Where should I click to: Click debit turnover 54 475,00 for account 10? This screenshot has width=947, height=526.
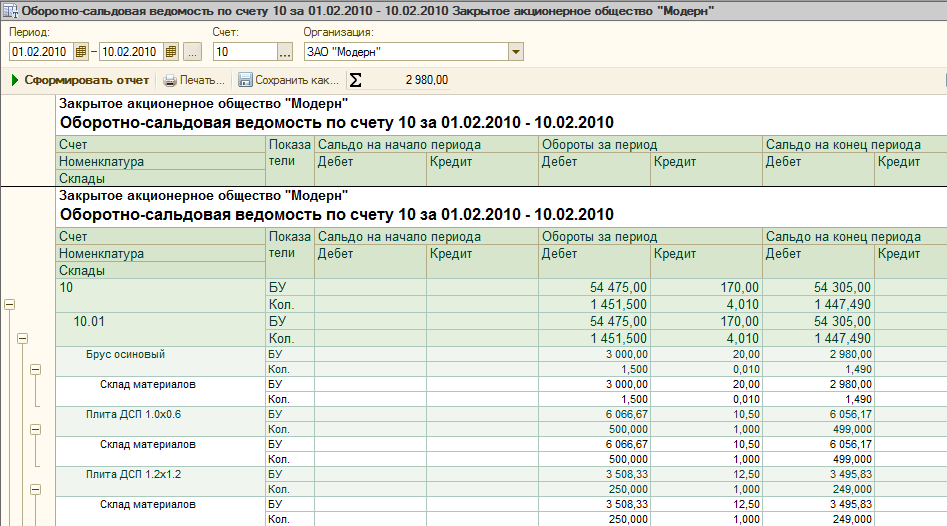(x=594, y=287)
